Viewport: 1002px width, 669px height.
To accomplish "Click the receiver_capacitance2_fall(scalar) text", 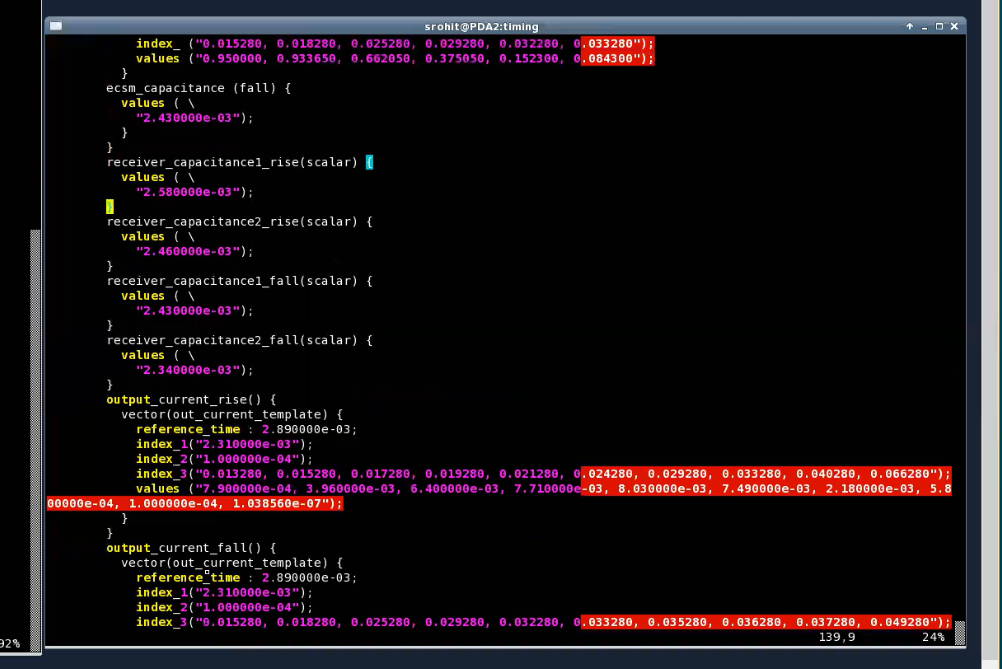I will [232, 340].
